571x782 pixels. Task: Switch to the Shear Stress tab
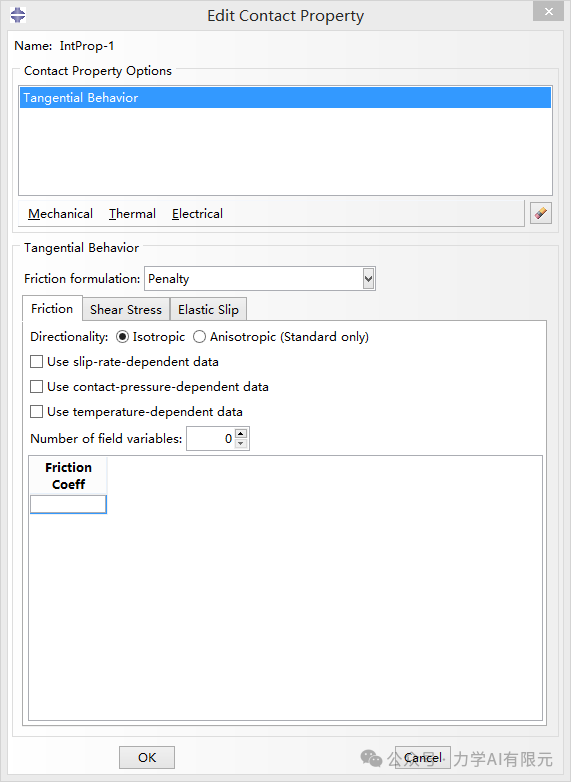point(126,309)
